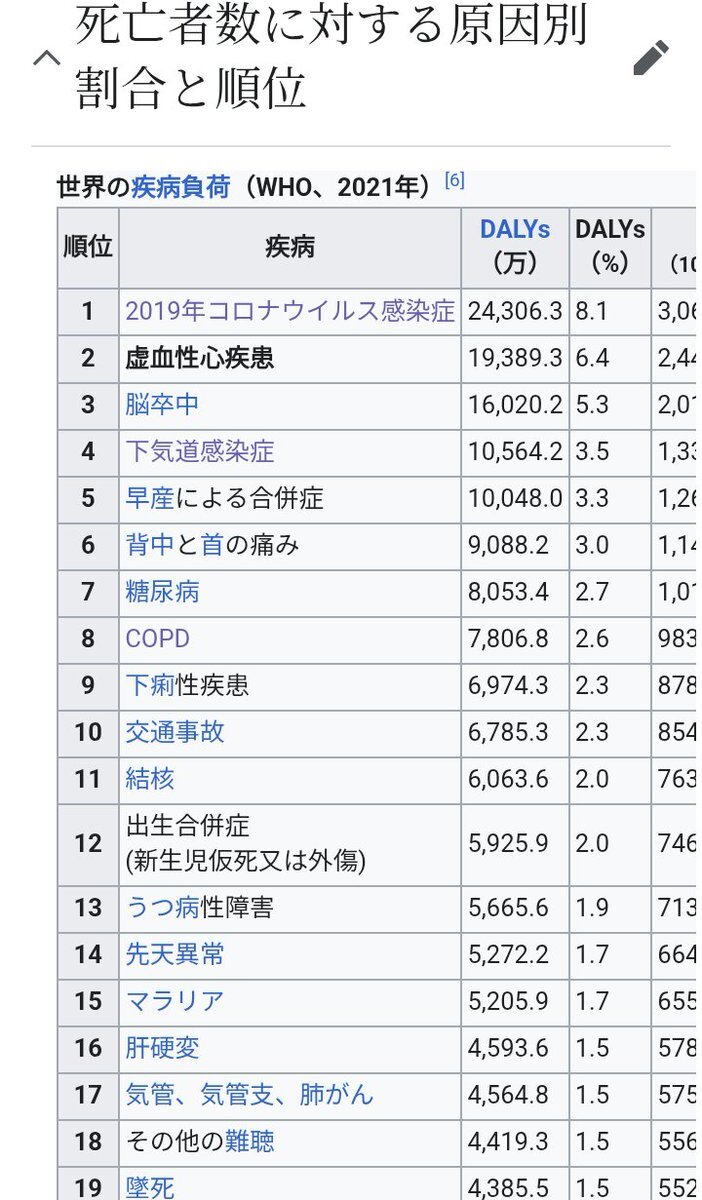
Task: Open the 交通事故 link
Action: click(175, 732)
